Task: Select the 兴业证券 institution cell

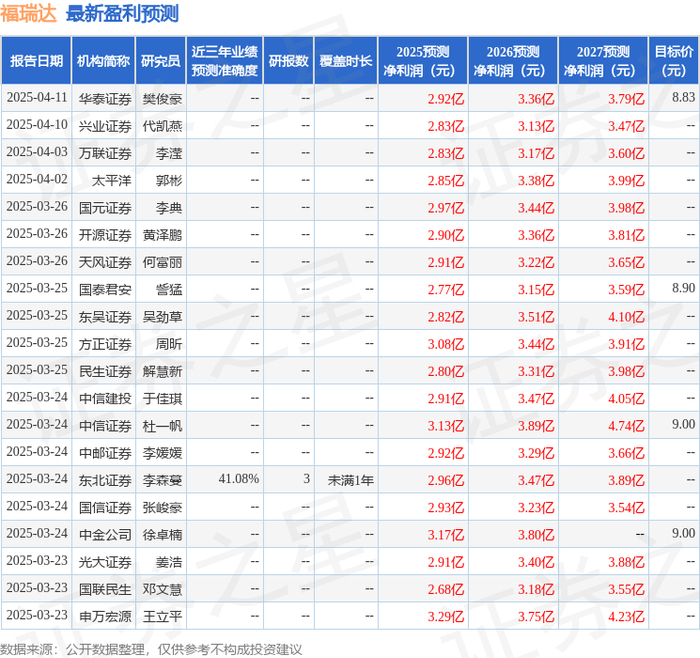Action: pos(105,126)
